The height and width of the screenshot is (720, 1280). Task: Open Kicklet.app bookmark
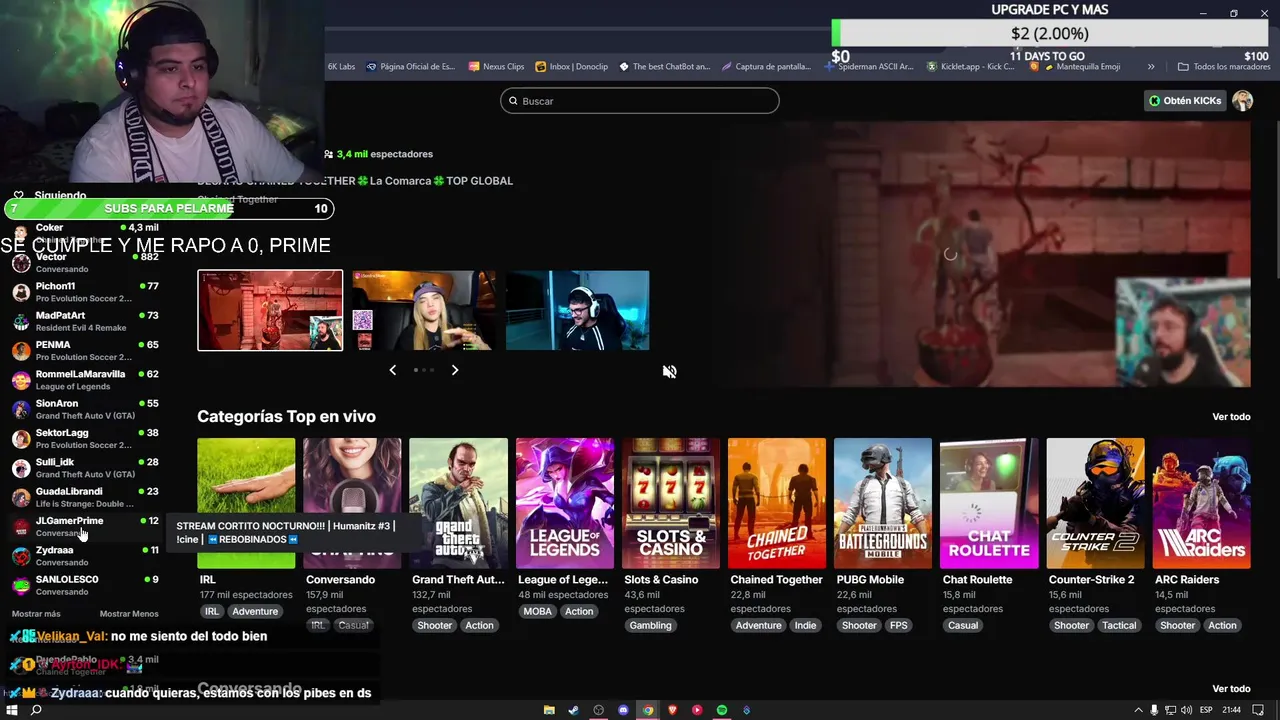click(970, 67)
